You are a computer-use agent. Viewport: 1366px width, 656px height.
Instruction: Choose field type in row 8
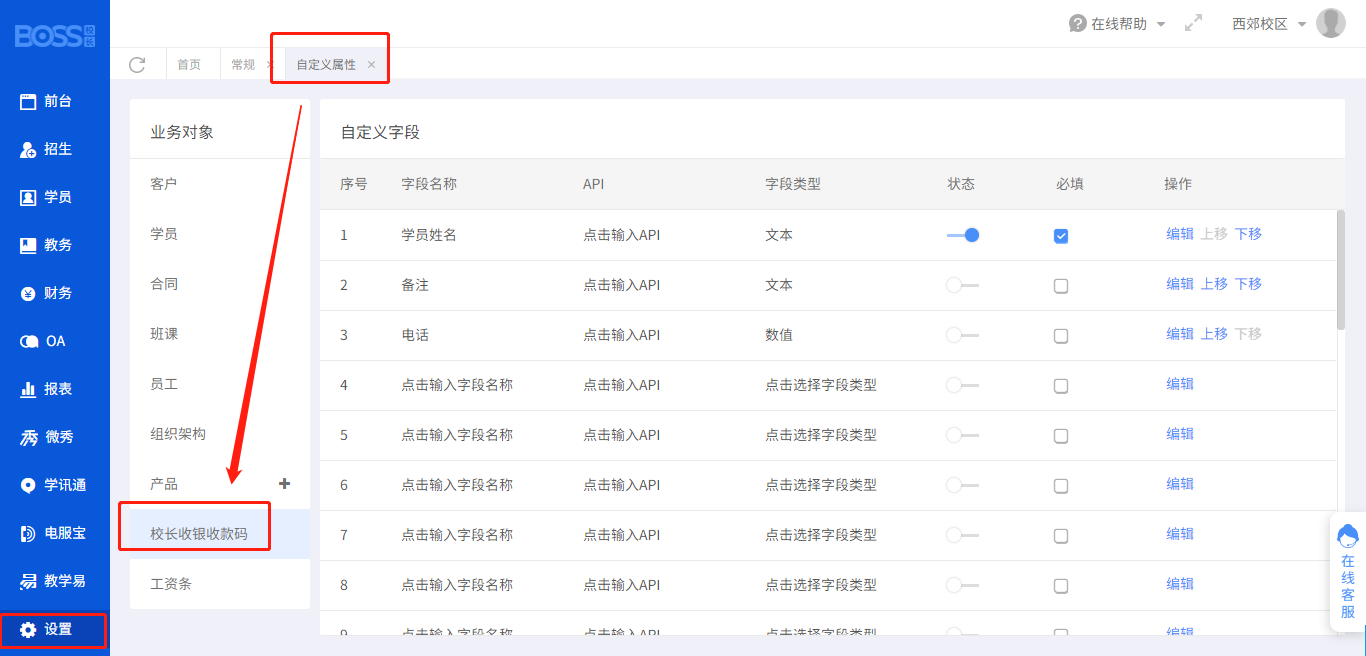(821, 585)
